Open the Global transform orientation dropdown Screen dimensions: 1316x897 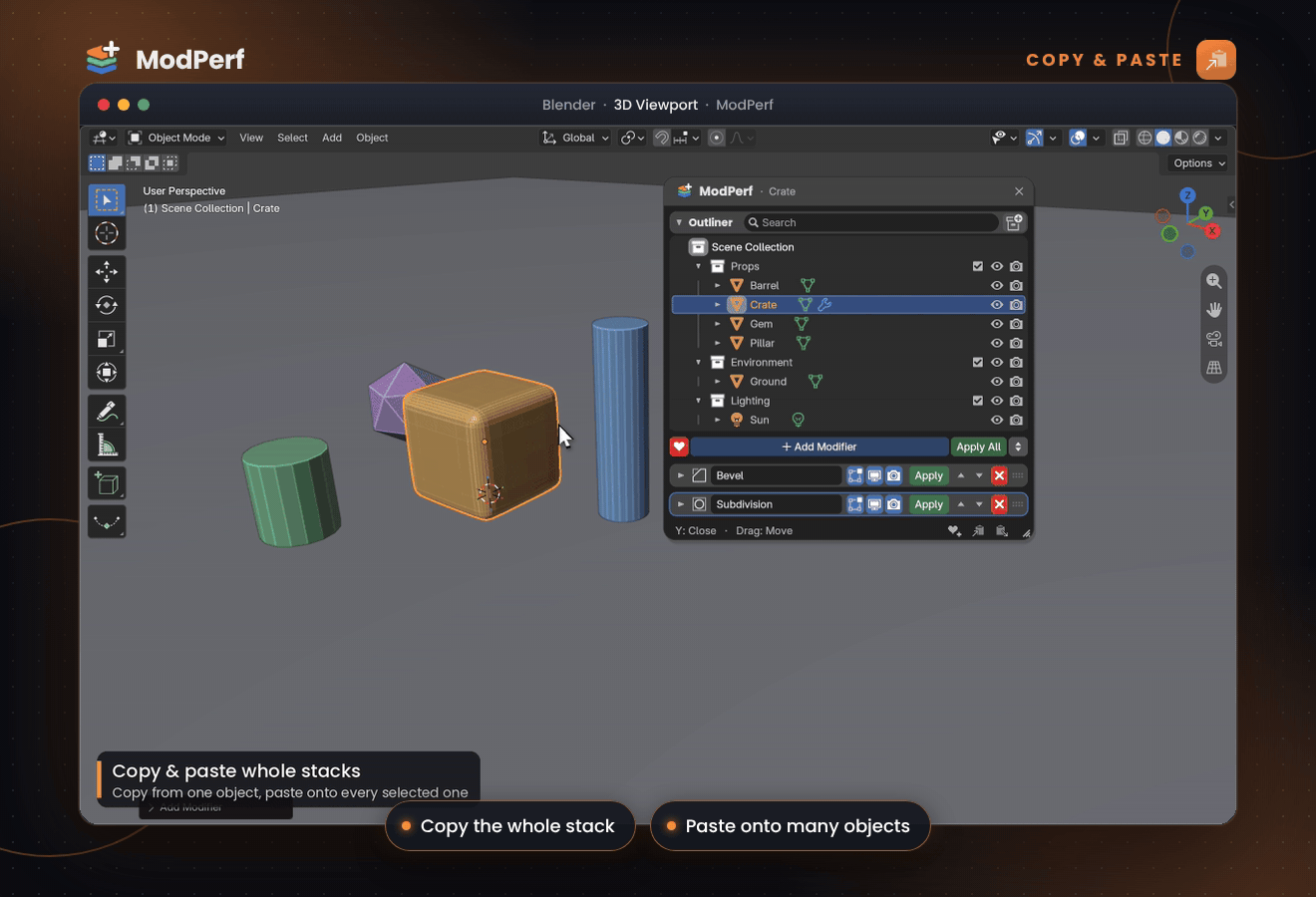[575, 138]
